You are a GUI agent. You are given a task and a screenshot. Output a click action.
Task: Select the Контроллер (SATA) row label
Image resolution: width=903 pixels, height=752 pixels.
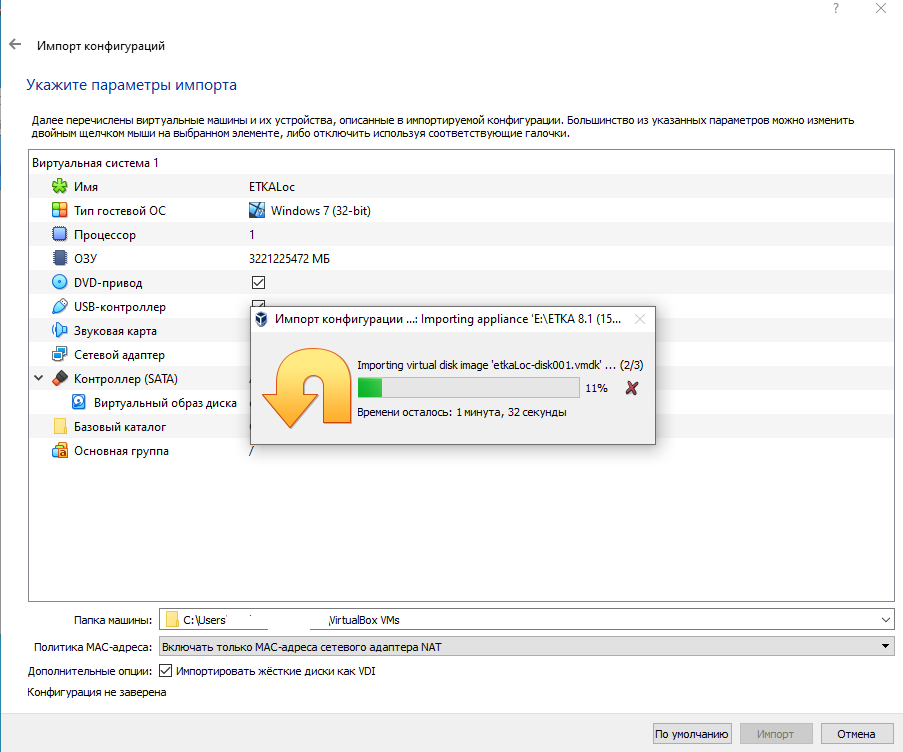pyautogui.click(x=126, y=379)
